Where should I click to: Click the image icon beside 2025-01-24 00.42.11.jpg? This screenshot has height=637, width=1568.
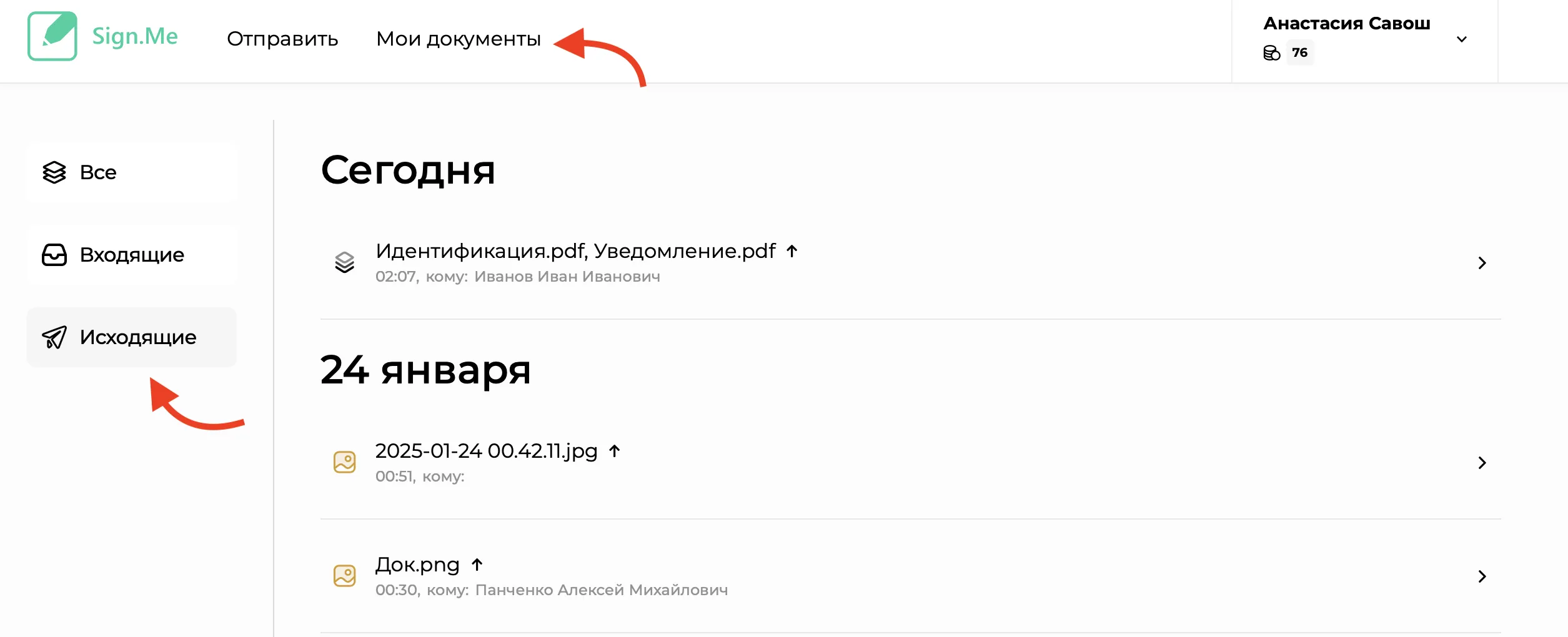(344, 462)
